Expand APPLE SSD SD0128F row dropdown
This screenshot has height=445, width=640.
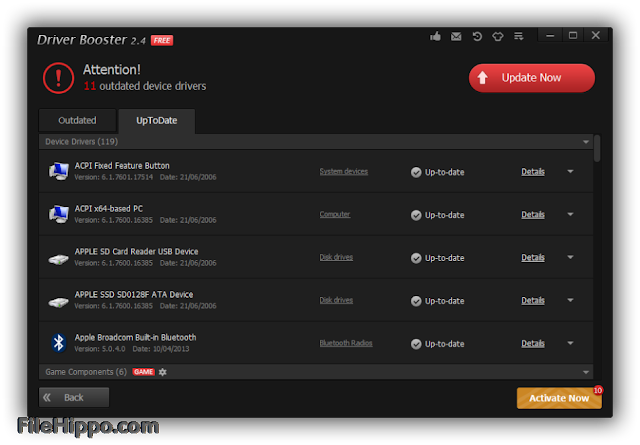(x=571, y=300)
